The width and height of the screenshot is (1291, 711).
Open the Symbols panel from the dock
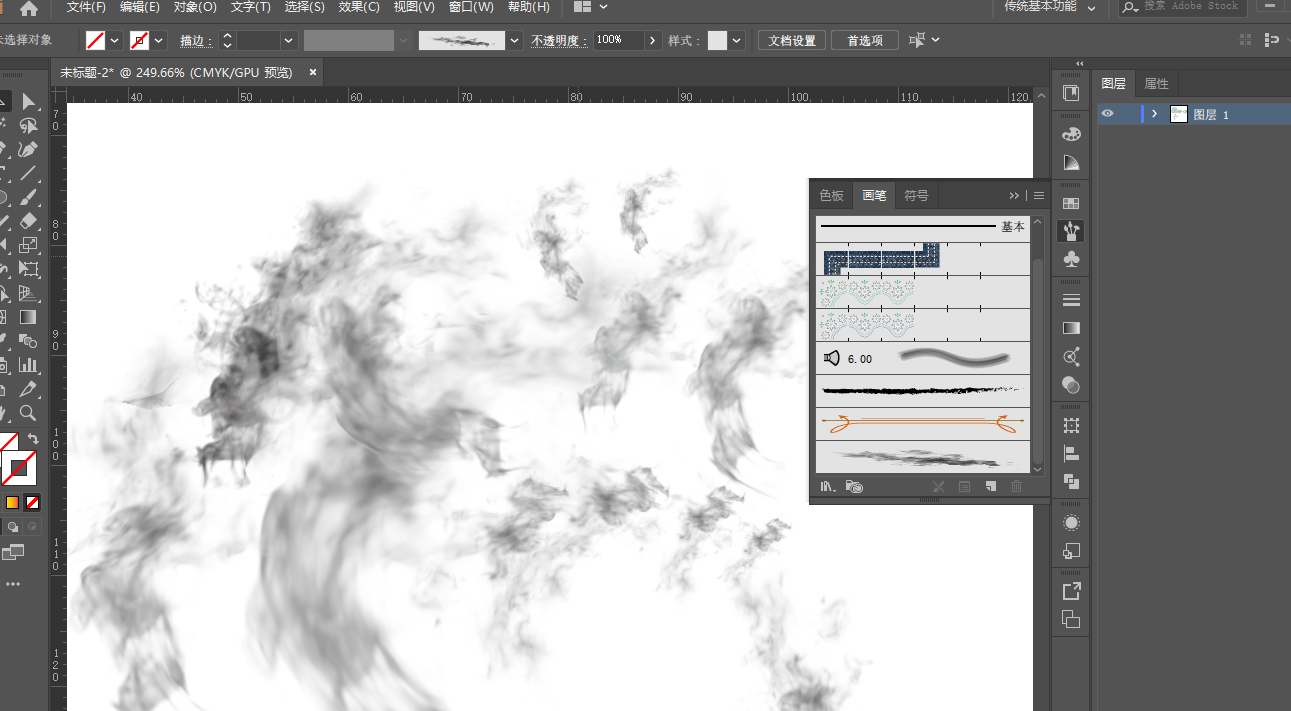click(1071, 259)
